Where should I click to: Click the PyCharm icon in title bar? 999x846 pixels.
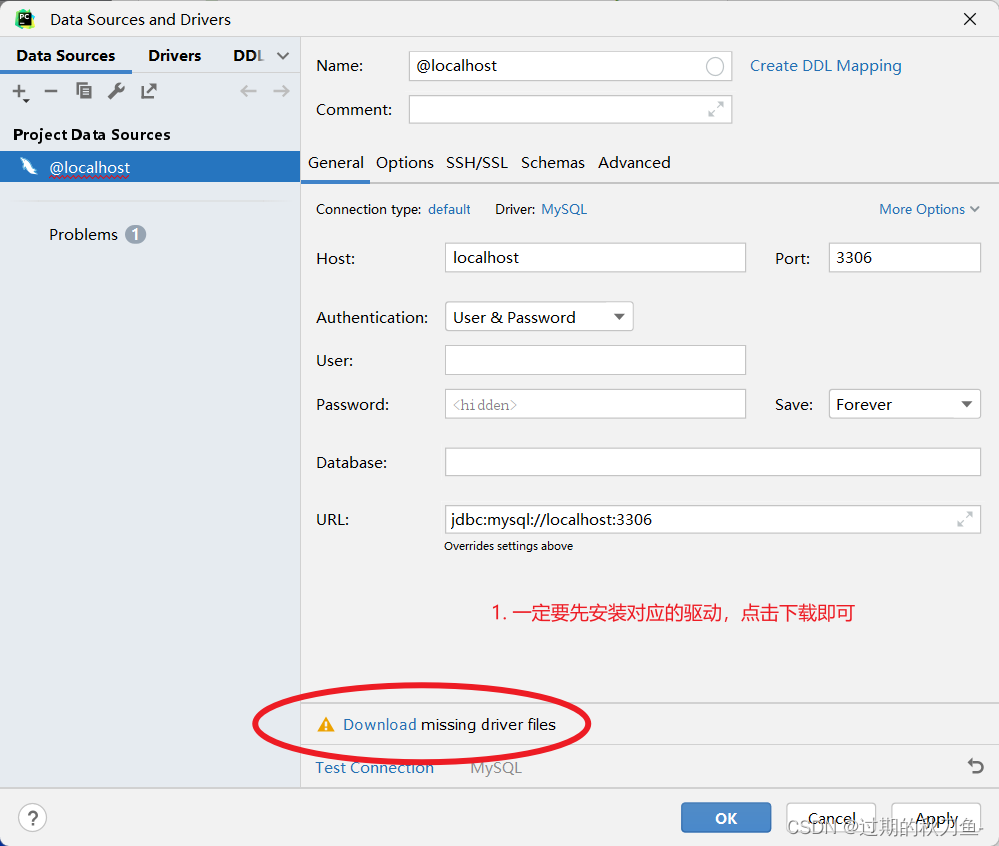pyautogui.click(x=25, y=19)
